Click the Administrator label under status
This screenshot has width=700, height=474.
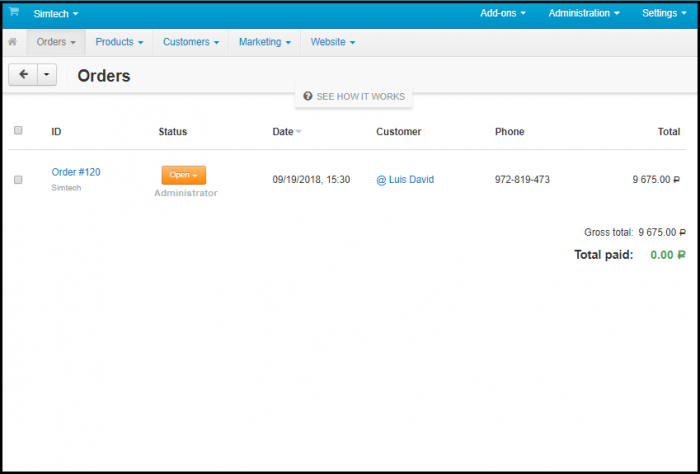pyautogui.click(x=186, y=193)
